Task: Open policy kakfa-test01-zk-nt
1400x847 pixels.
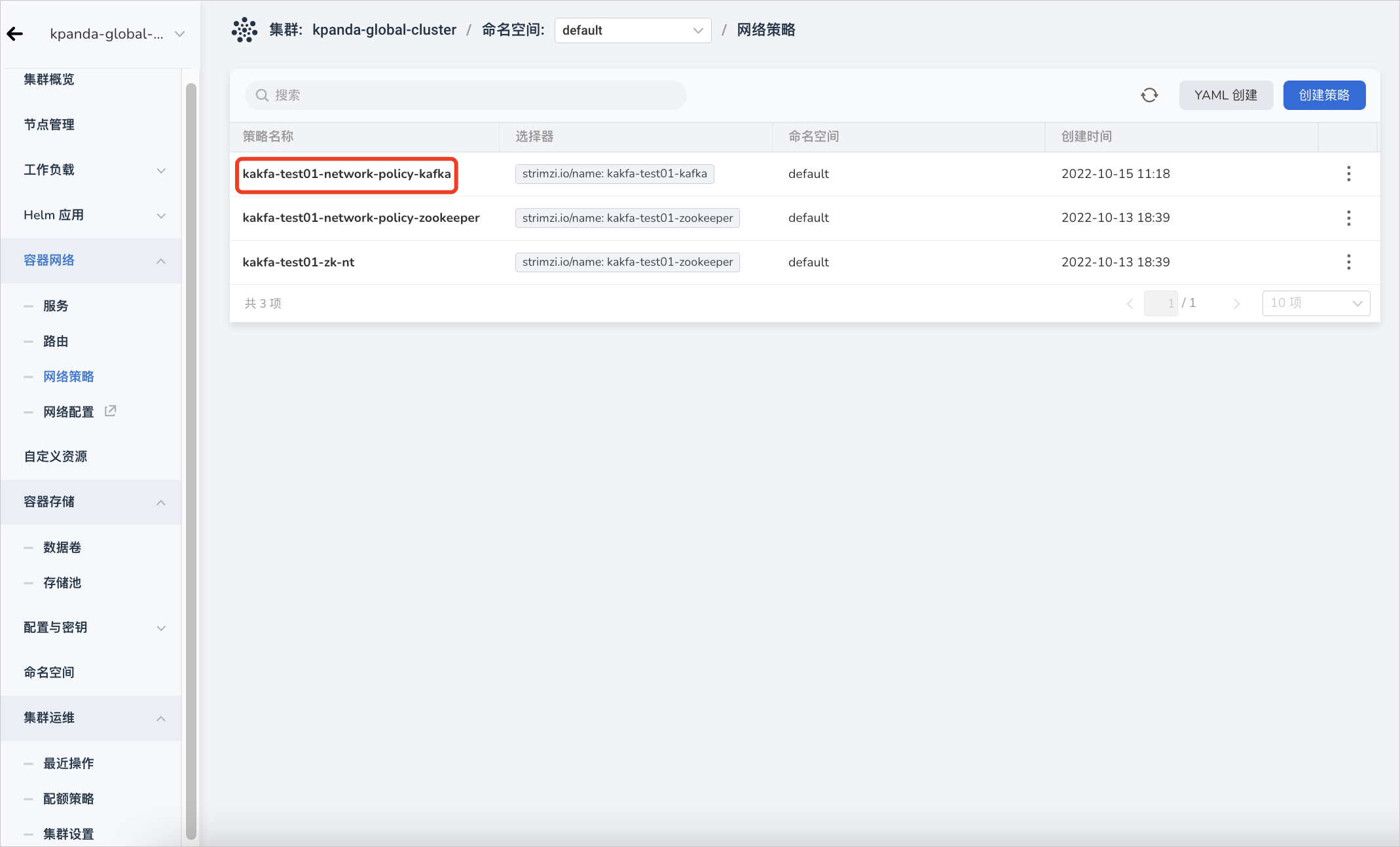Action: click(x=298, y=262)
